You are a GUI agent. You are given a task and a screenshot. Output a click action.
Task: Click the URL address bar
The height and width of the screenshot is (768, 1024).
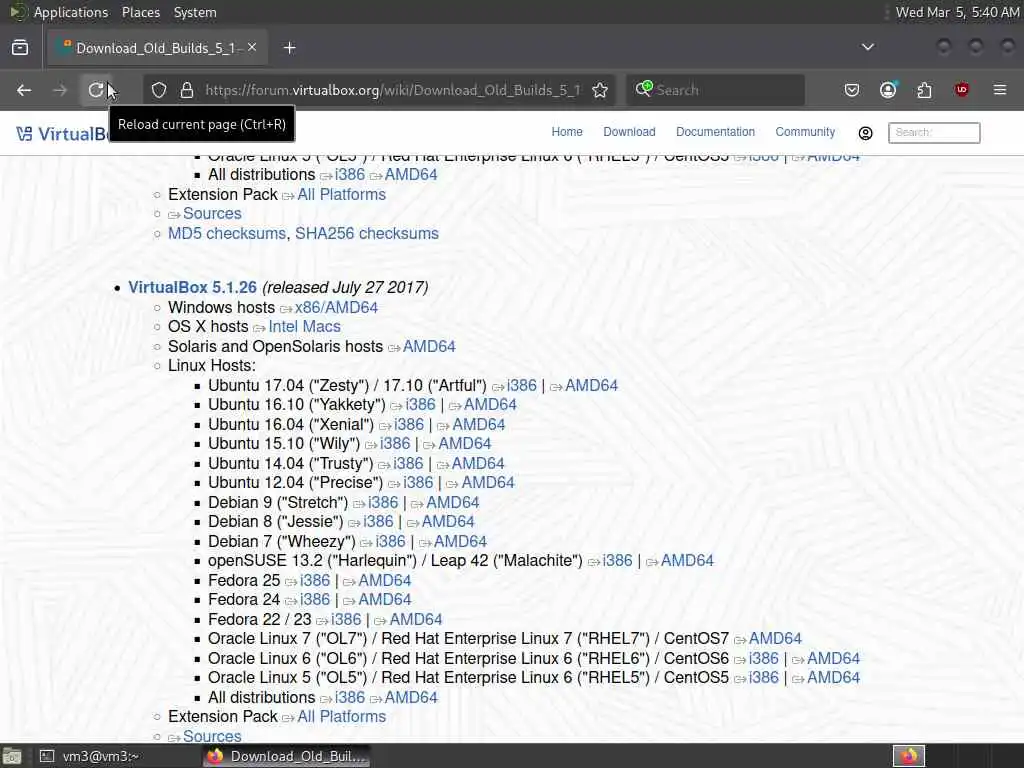pos(392,90)
